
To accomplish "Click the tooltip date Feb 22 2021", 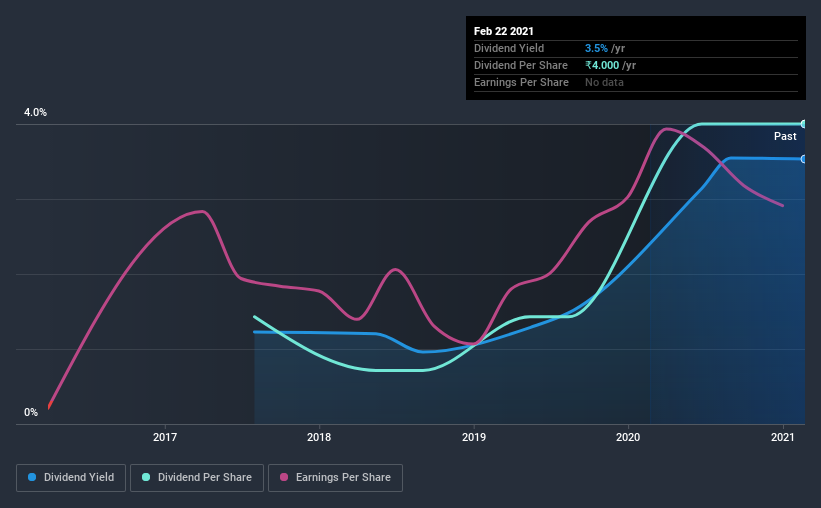I will (x=504, y=31).
